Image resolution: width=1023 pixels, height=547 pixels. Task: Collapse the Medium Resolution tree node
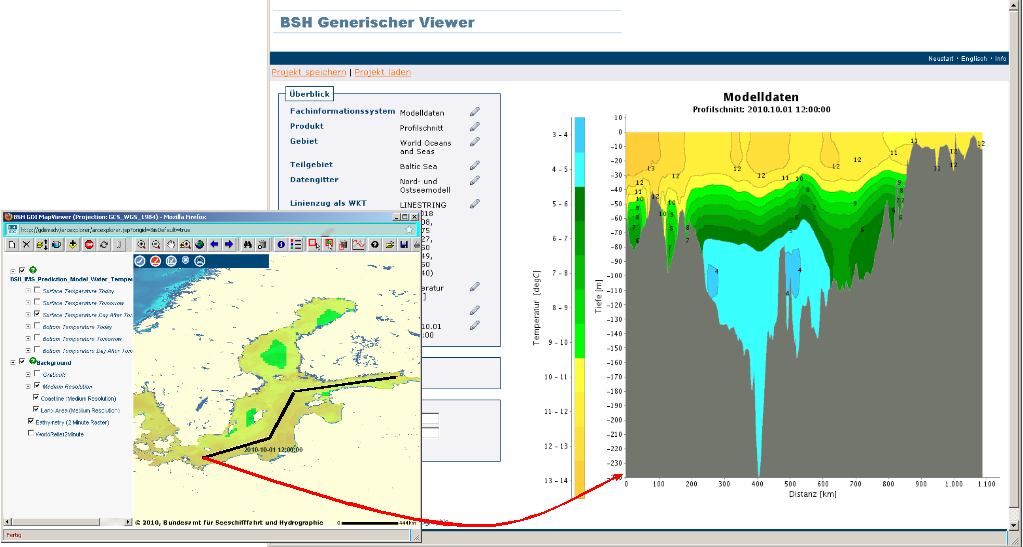tap(28, 386)
